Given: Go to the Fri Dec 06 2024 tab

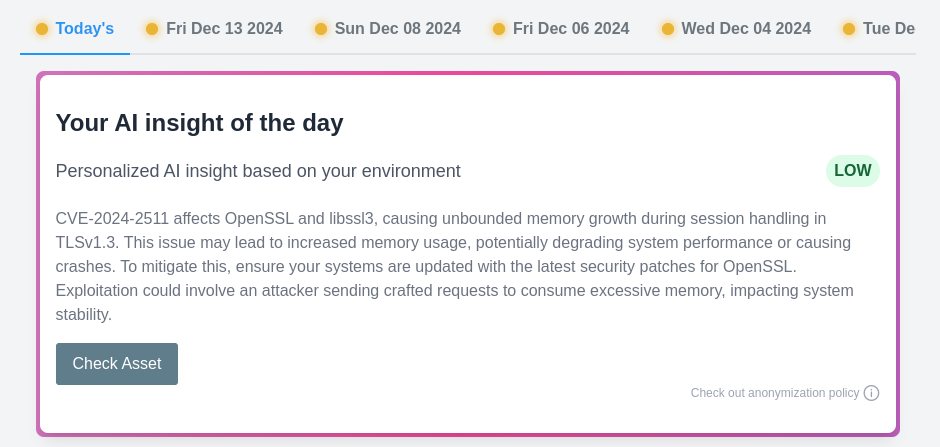Looking at the screenshot, I should click(571, 29).
